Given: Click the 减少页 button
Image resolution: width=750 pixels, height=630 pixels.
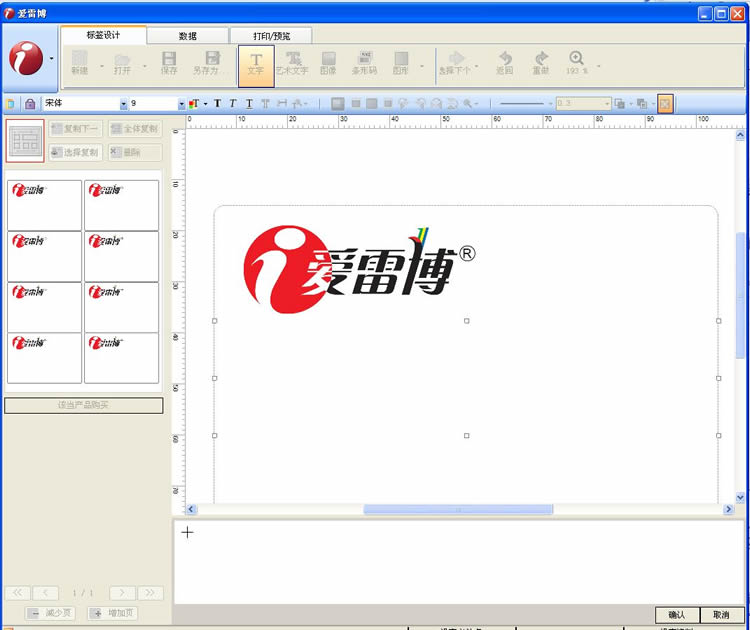Looking at the screenshot, I should (51, 613).
